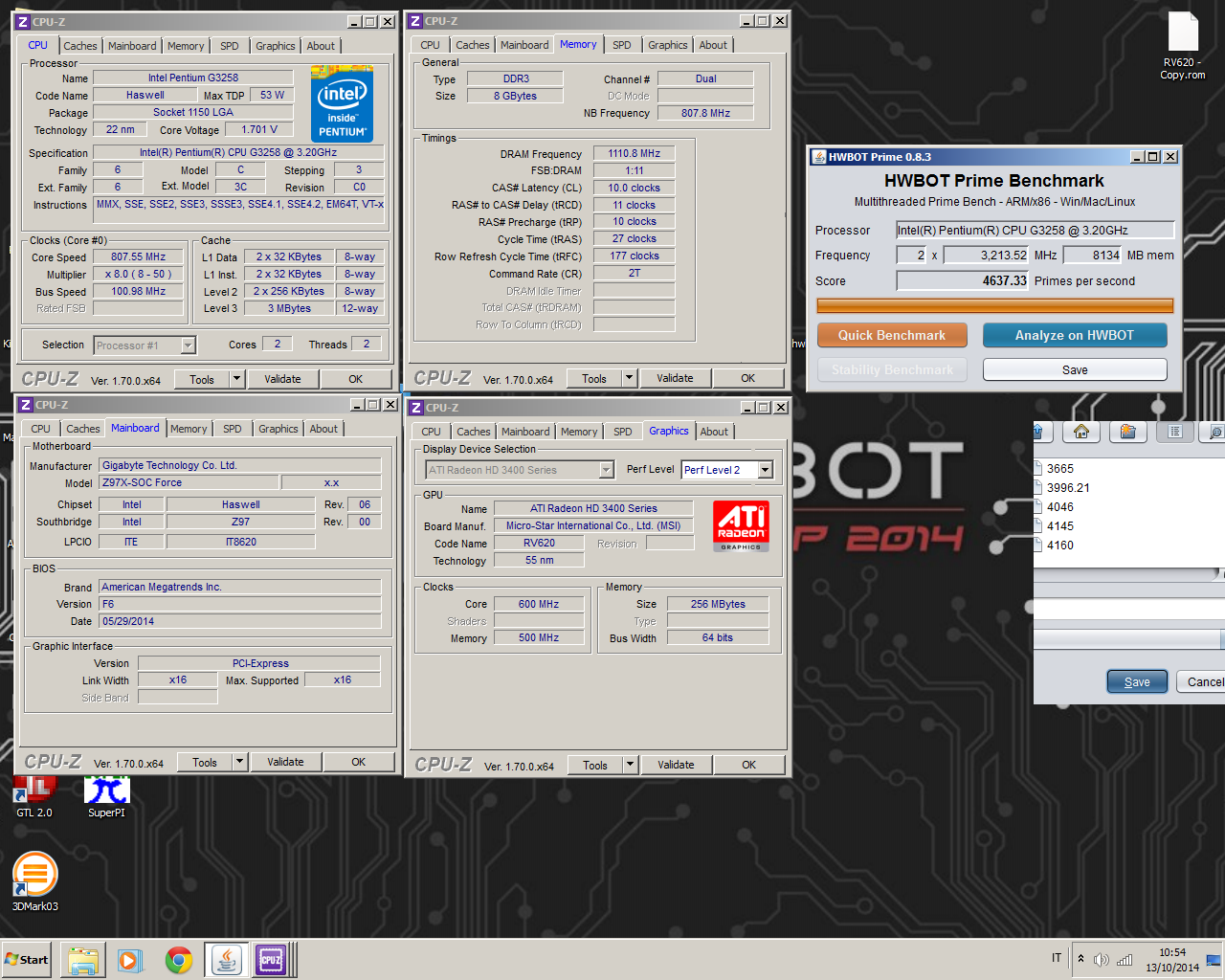
Task: Open network signal tray icon
Action: click(x=1125, y=960)
